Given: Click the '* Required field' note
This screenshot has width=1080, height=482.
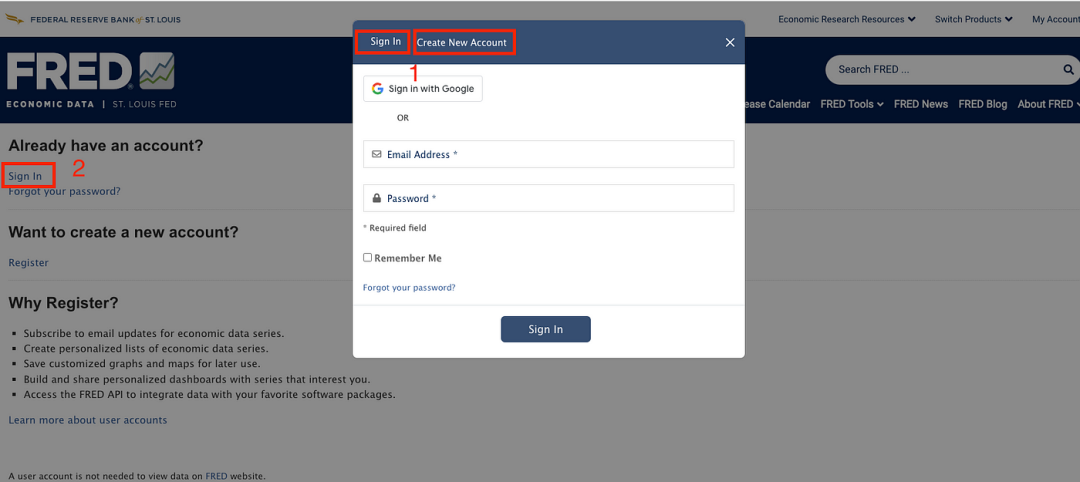Looking at the screenshot, I should 395,228.
